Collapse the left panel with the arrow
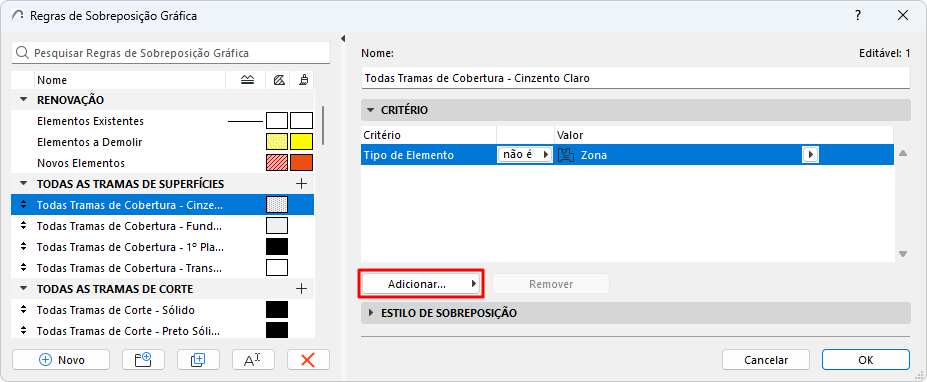 click(343, 38)
